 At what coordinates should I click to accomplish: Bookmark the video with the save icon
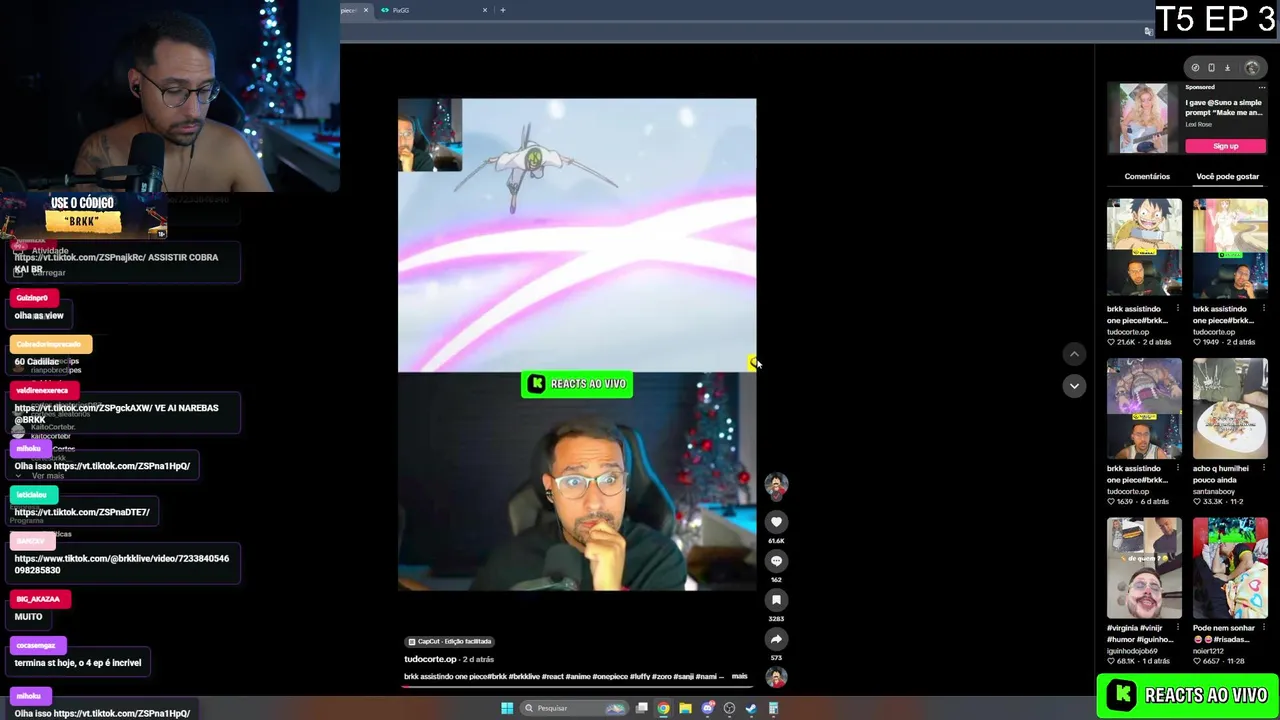tap(776, 600)
